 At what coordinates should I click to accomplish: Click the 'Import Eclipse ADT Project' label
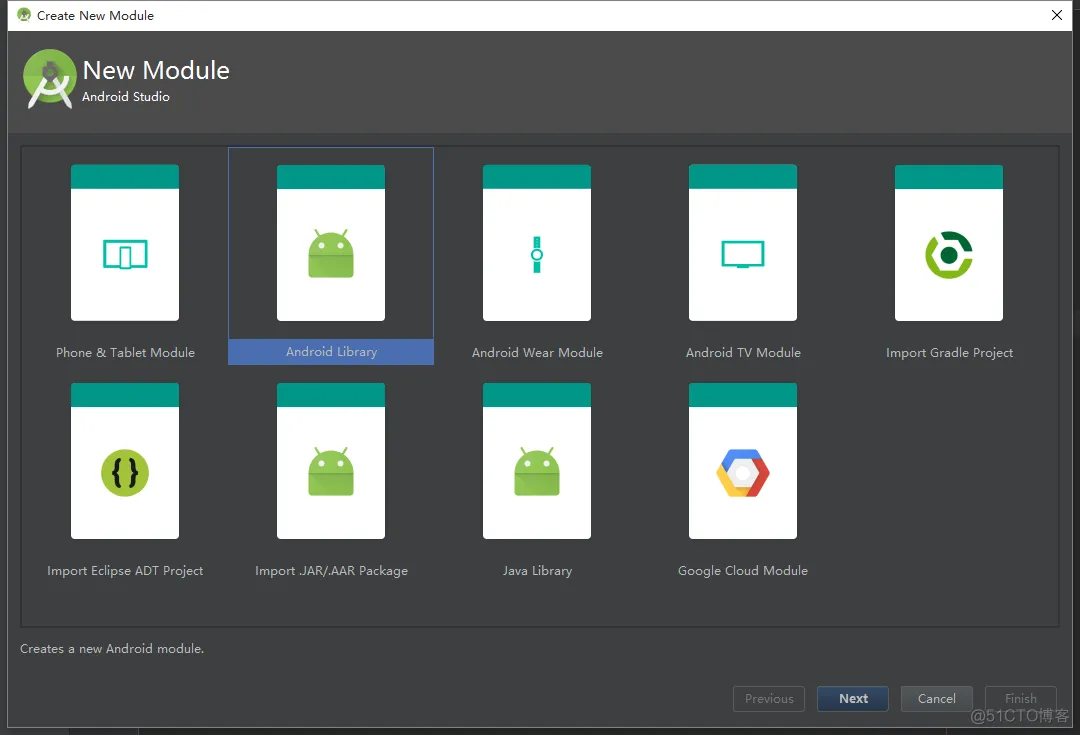[x=125, y=571]
